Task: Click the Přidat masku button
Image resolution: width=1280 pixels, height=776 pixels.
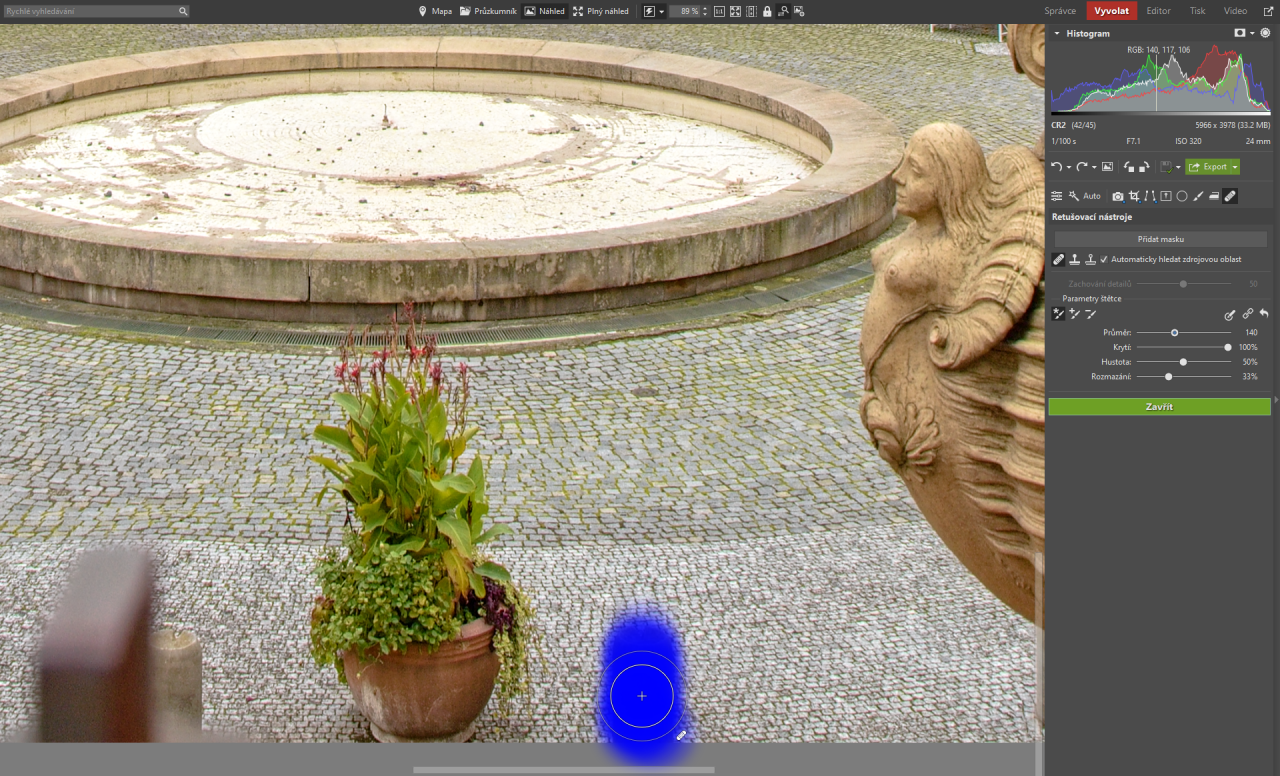Action: [x=1160, y=239]
